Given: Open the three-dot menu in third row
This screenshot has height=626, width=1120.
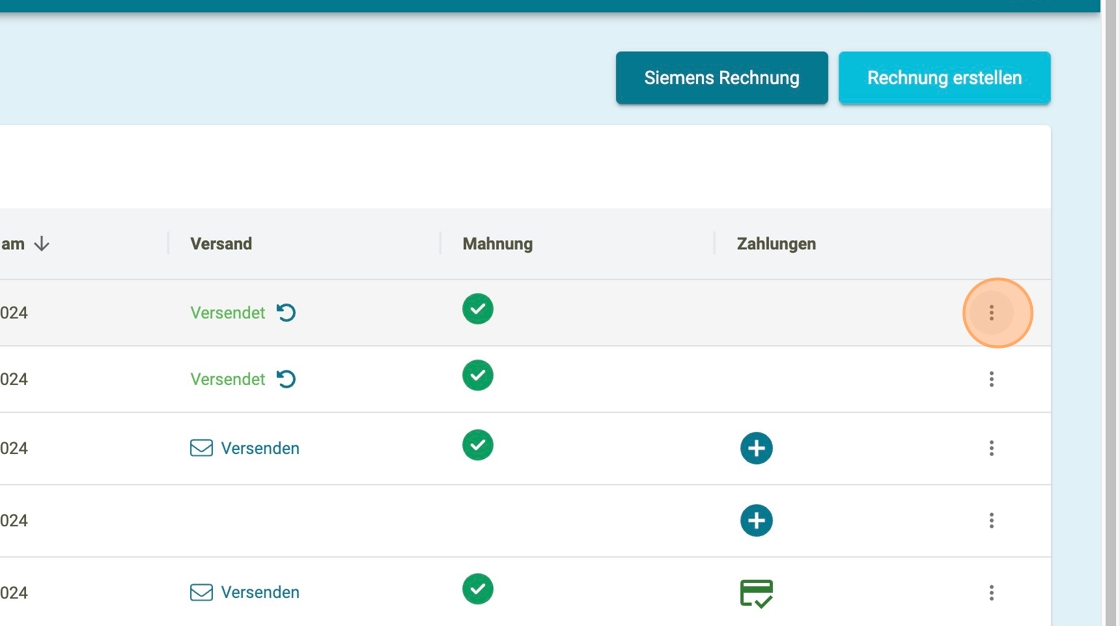Looking at the screenshot, I should pyautogui.click(x=991, y=448).
